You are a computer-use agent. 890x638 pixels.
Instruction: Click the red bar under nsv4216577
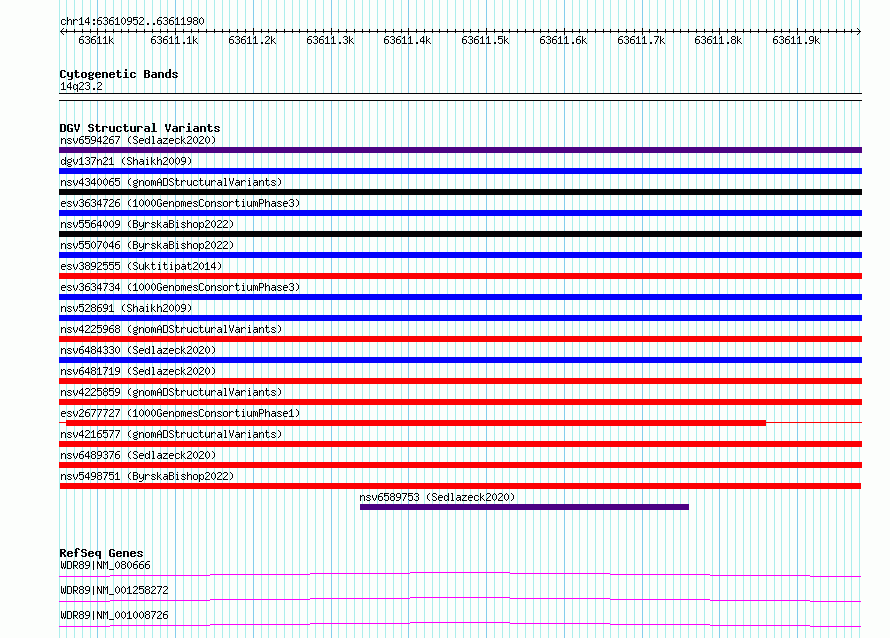(460, 444)
